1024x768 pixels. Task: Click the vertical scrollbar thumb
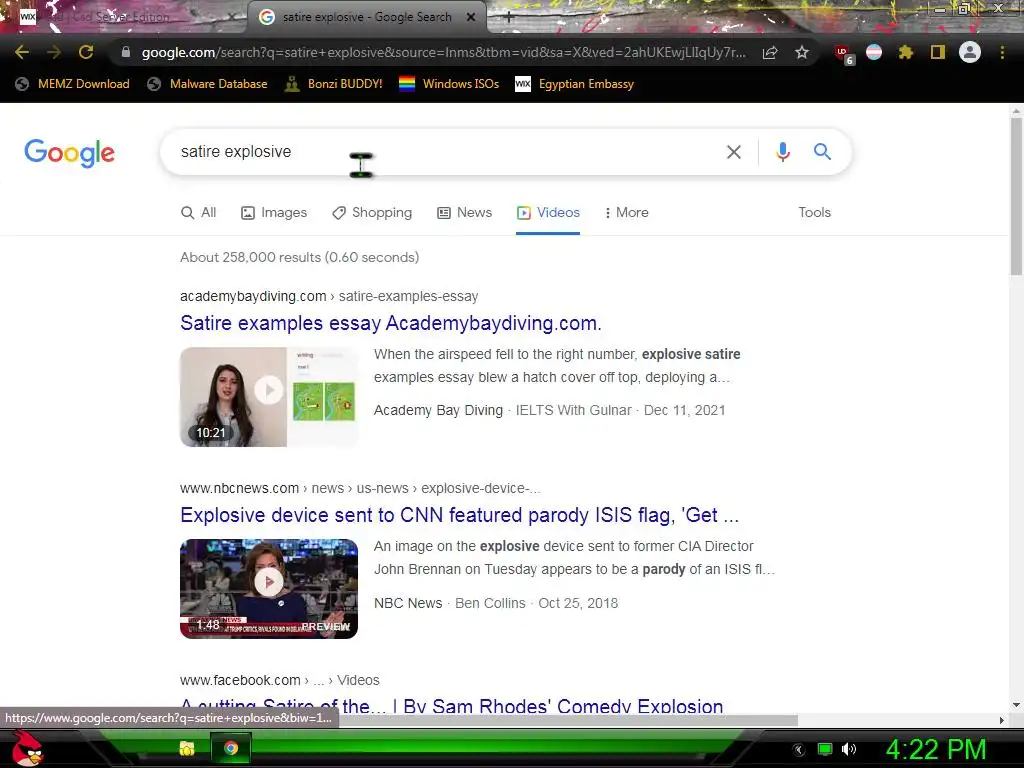coord(1016,195)
